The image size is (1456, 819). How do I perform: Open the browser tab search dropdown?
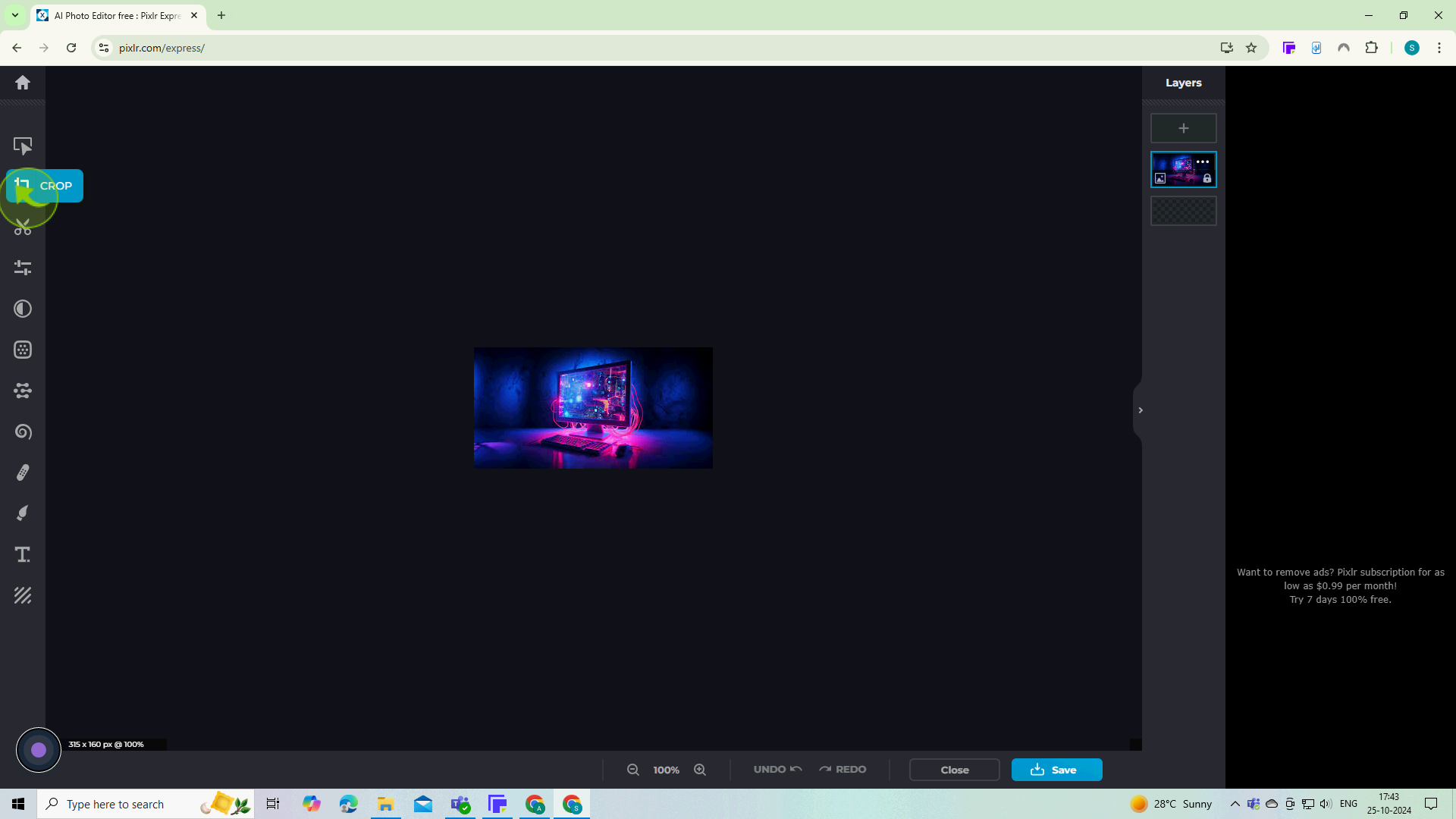pos(14,15)
